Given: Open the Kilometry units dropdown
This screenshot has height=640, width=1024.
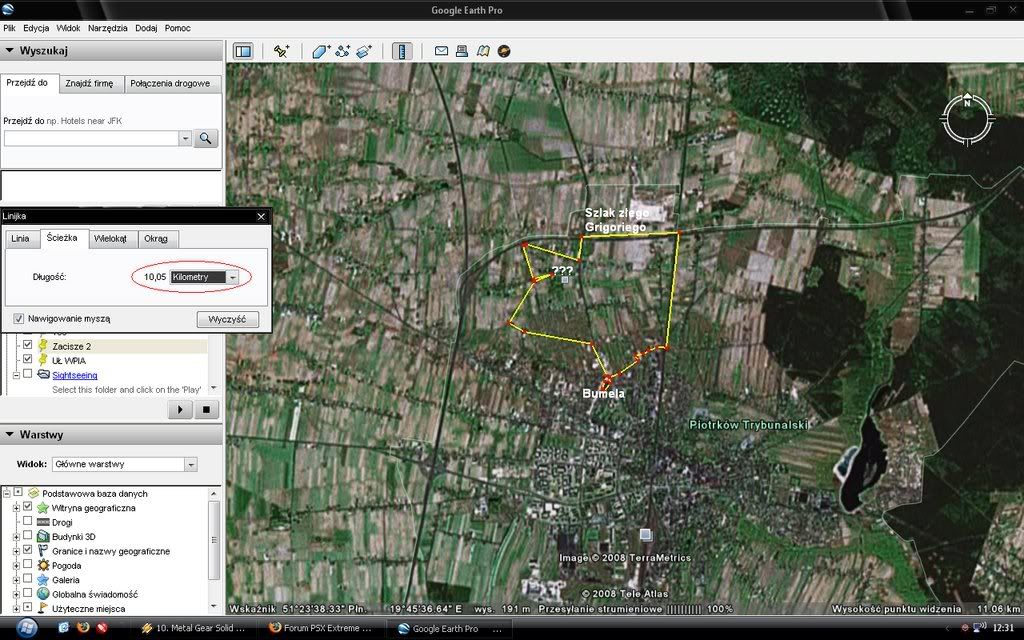Looking at the screenshot, I should (232, 277).
